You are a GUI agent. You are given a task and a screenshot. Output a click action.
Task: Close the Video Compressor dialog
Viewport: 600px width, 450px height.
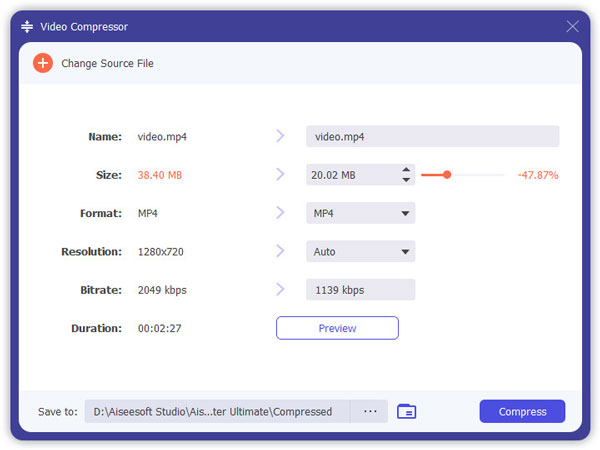572,26
